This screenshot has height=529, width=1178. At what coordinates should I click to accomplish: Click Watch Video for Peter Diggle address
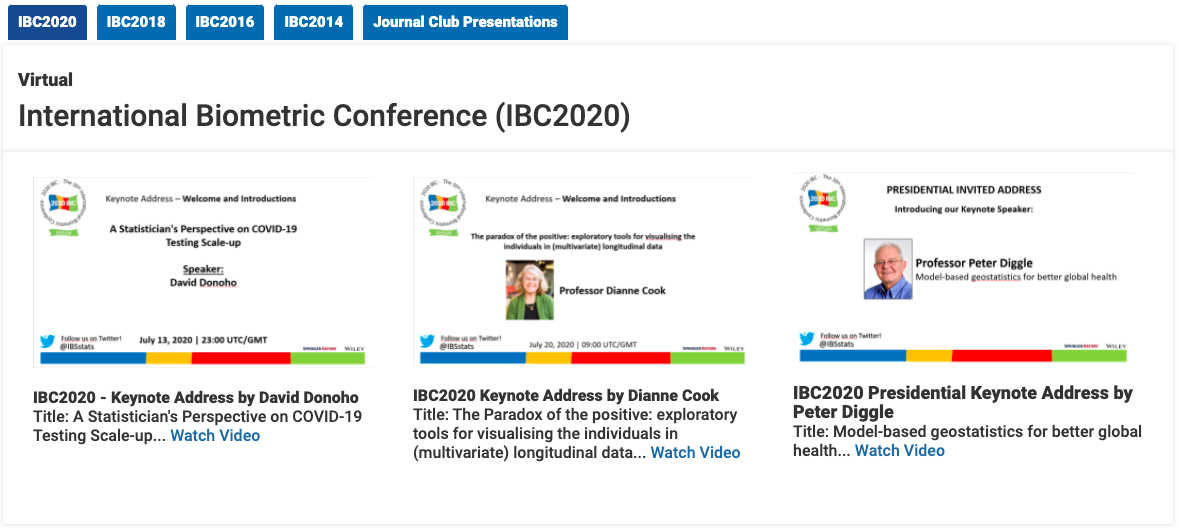point(899,450)
